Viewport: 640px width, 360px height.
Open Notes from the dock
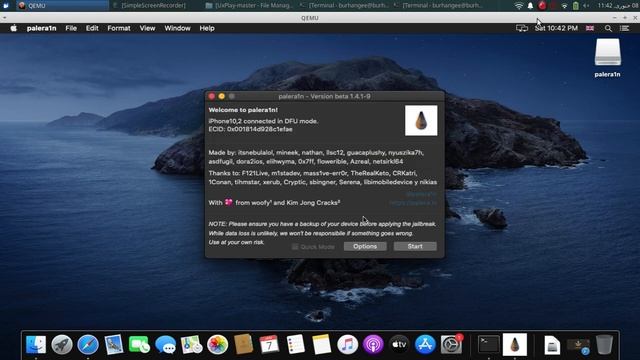tap(322, 344)
